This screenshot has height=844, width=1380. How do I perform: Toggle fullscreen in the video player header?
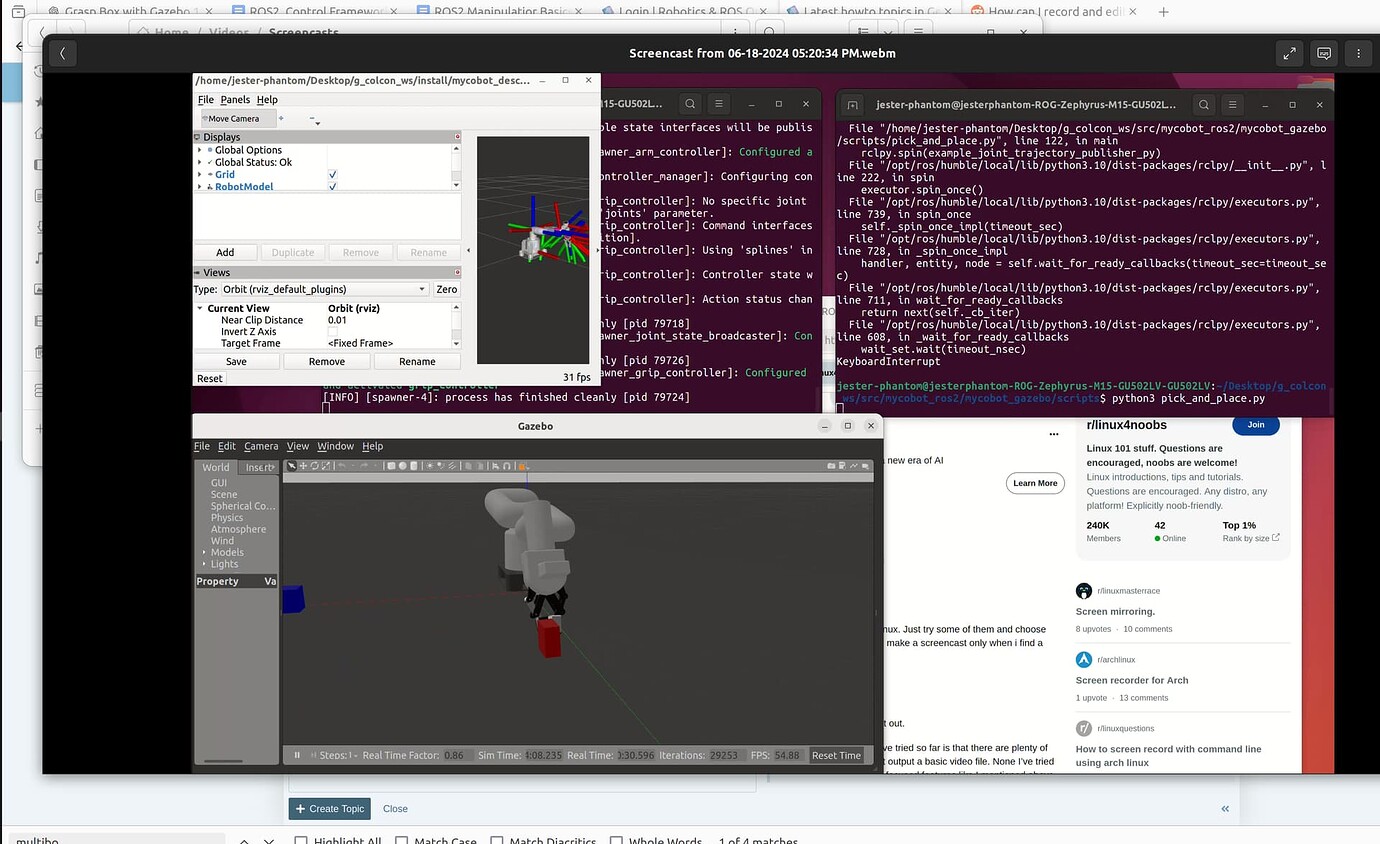click(x=1290, y=54)
